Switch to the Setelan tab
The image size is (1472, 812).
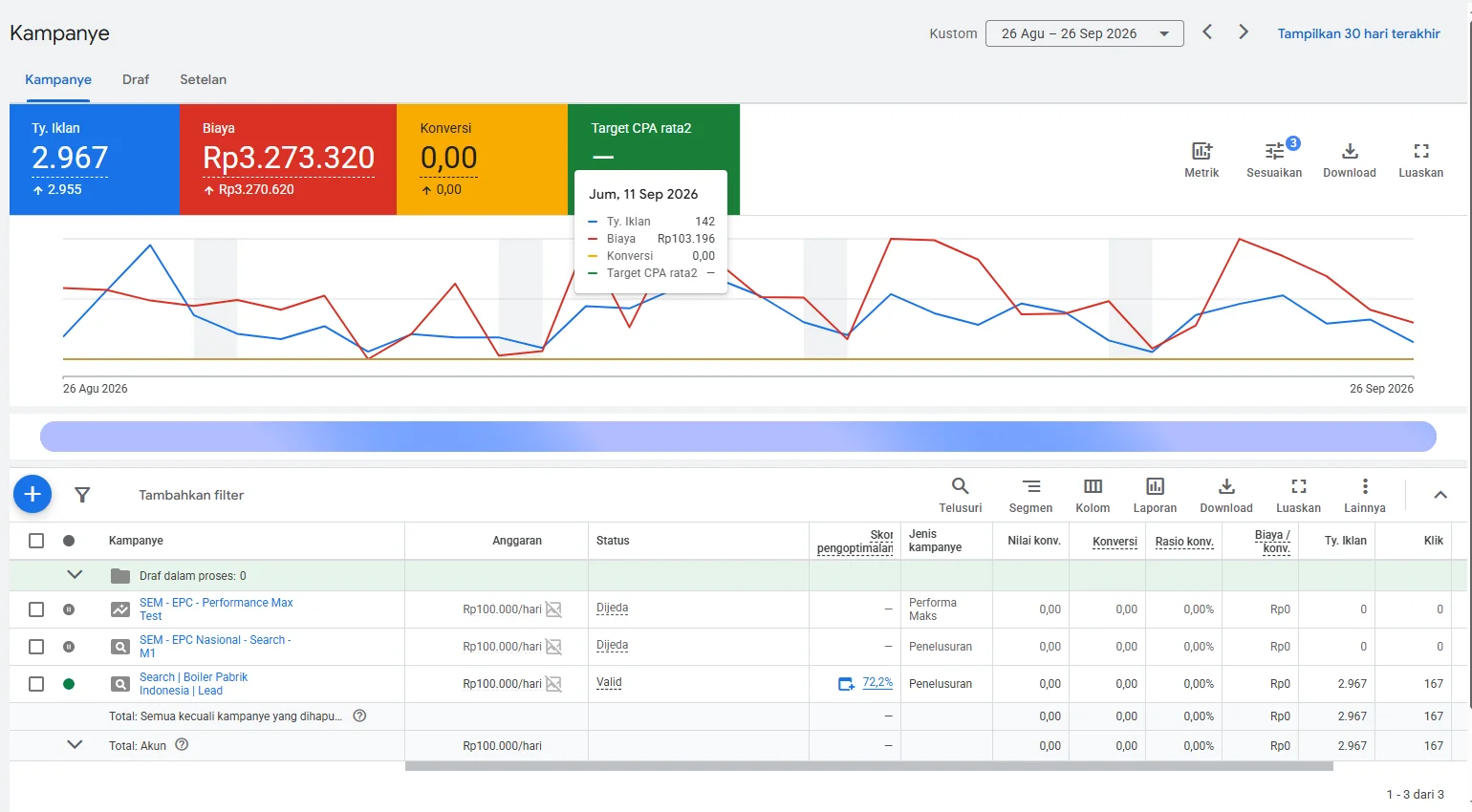pyautogui.click(x=204, y=79)
